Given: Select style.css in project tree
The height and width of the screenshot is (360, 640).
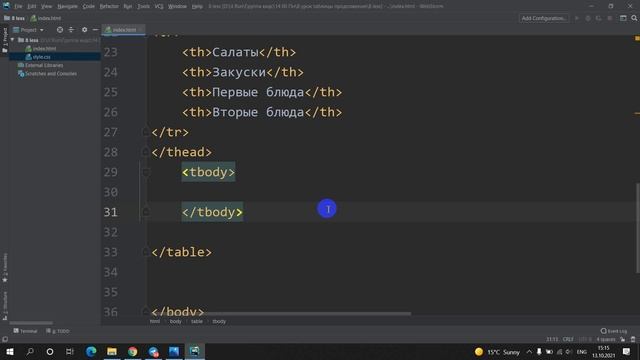Looking at the screenshot, I should [41, 57].
